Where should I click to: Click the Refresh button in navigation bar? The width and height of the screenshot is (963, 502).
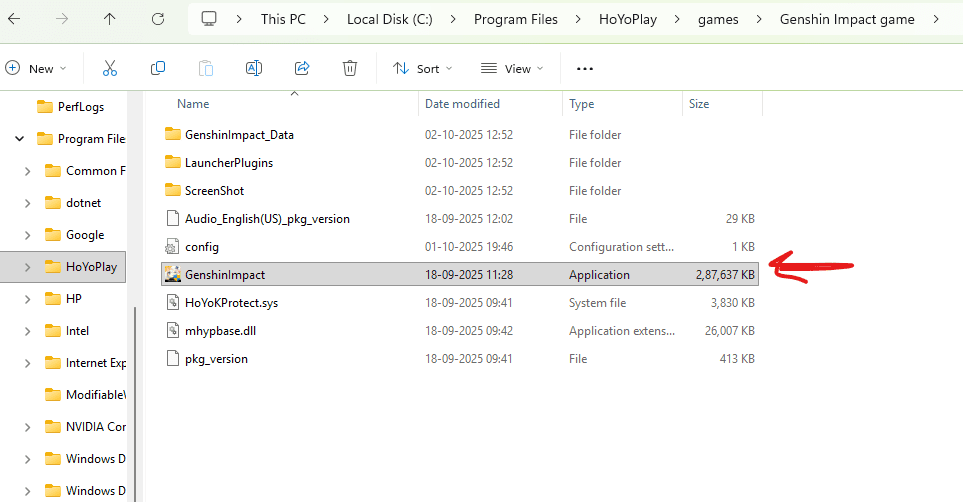tap(158, 19)
